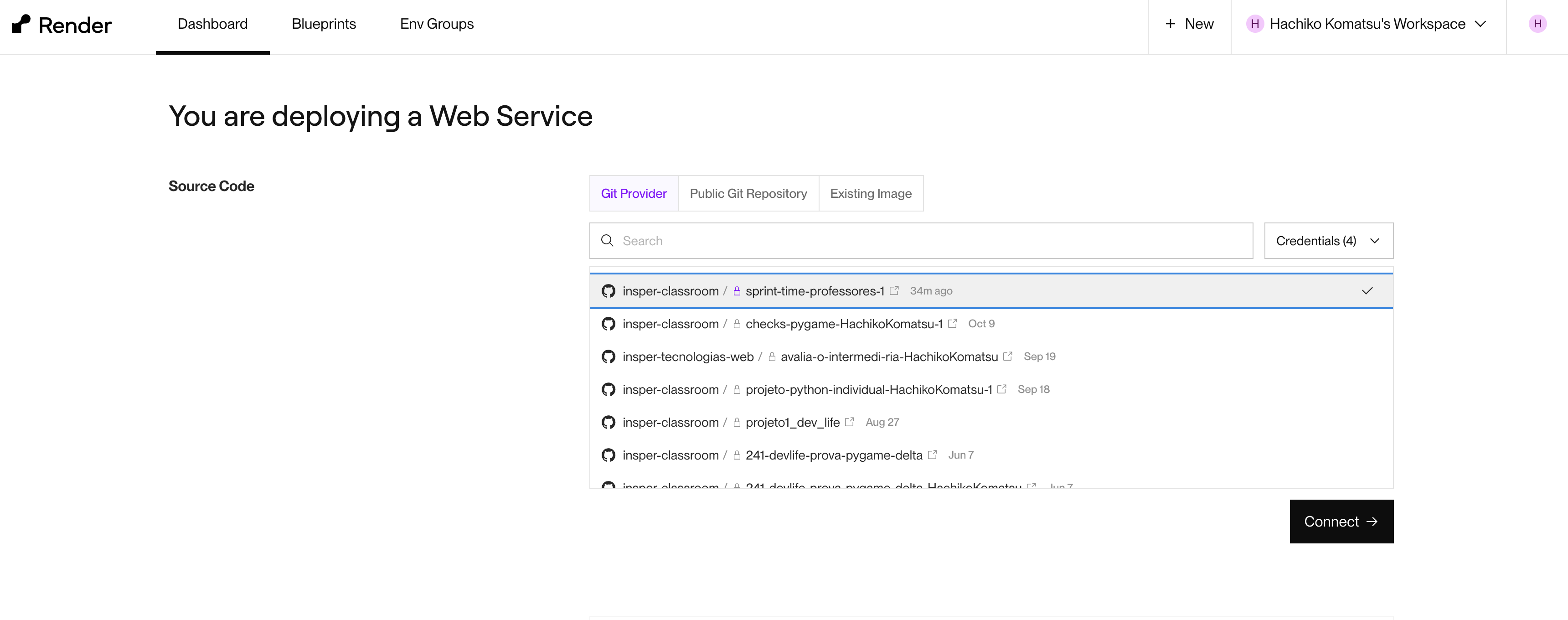Viewport: 1568px width, 620px height.
Task: Open external link for projeto-python-individual-HachikoKomatsu-1
Action: point(1002,388)
